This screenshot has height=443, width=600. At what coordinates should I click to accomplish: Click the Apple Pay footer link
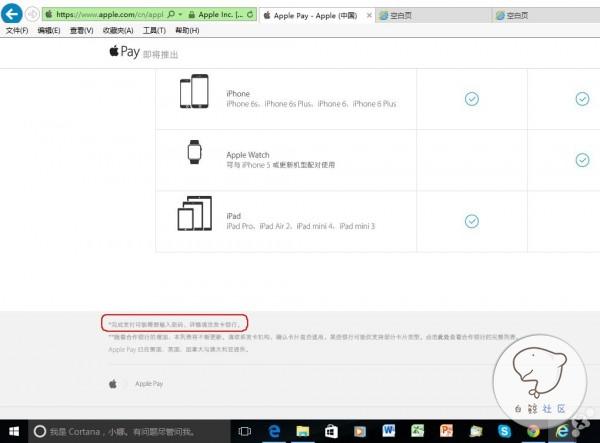149,383
